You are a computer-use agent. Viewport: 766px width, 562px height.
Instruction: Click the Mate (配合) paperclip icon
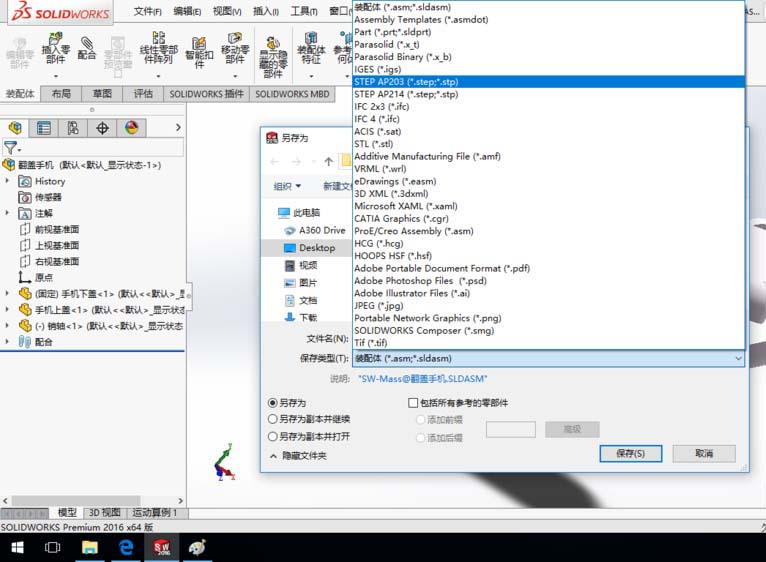tap(86, 43)
